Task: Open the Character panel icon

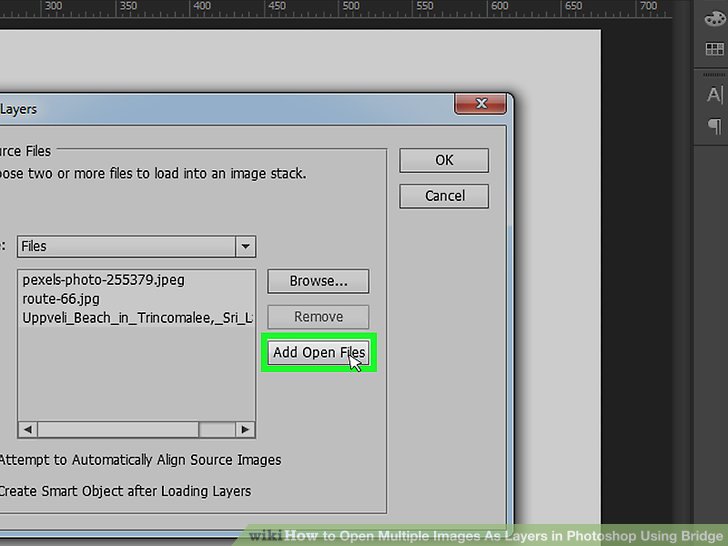Action: pyautogui.click(x=715, y=95)
